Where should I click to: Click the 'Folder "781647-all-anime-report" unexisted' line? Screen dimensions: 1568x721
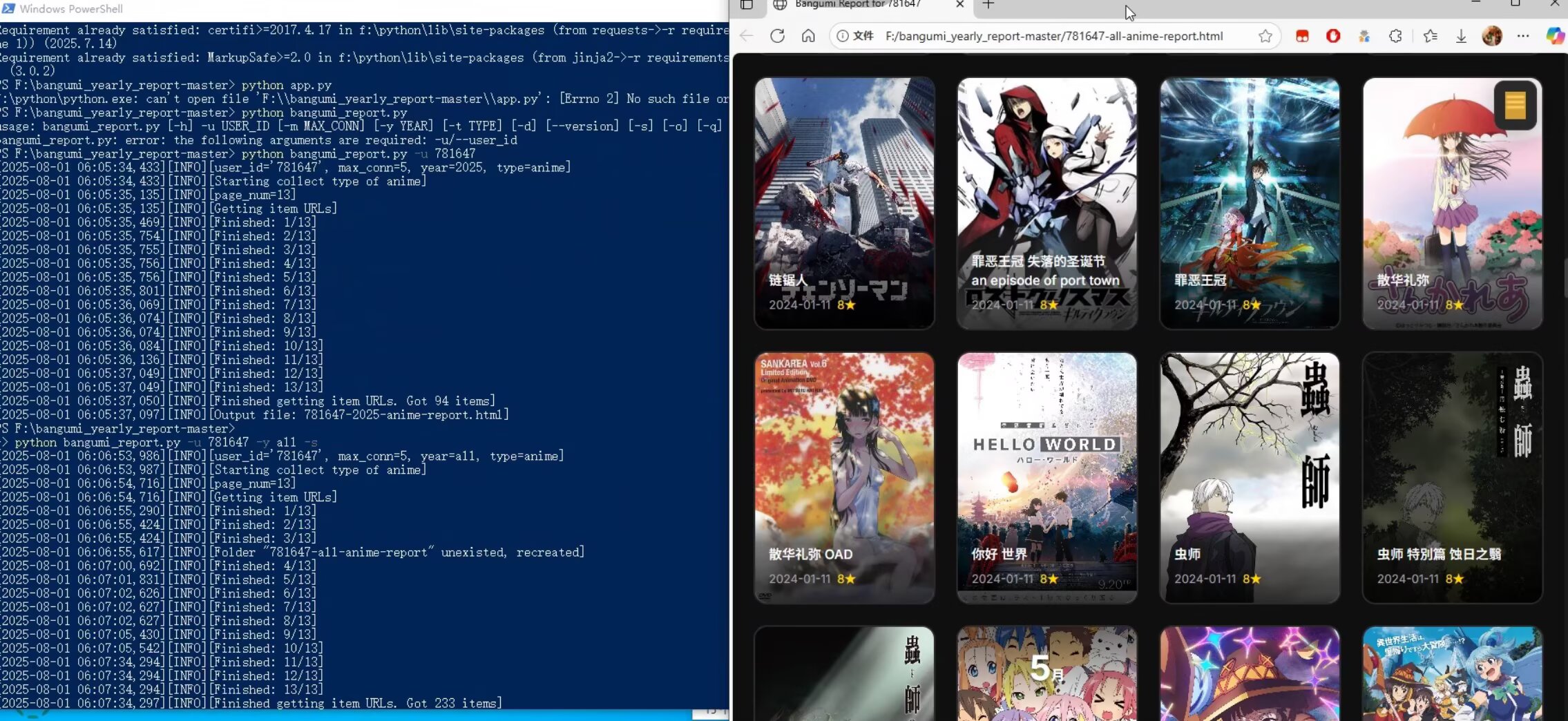tap(293, 552)
